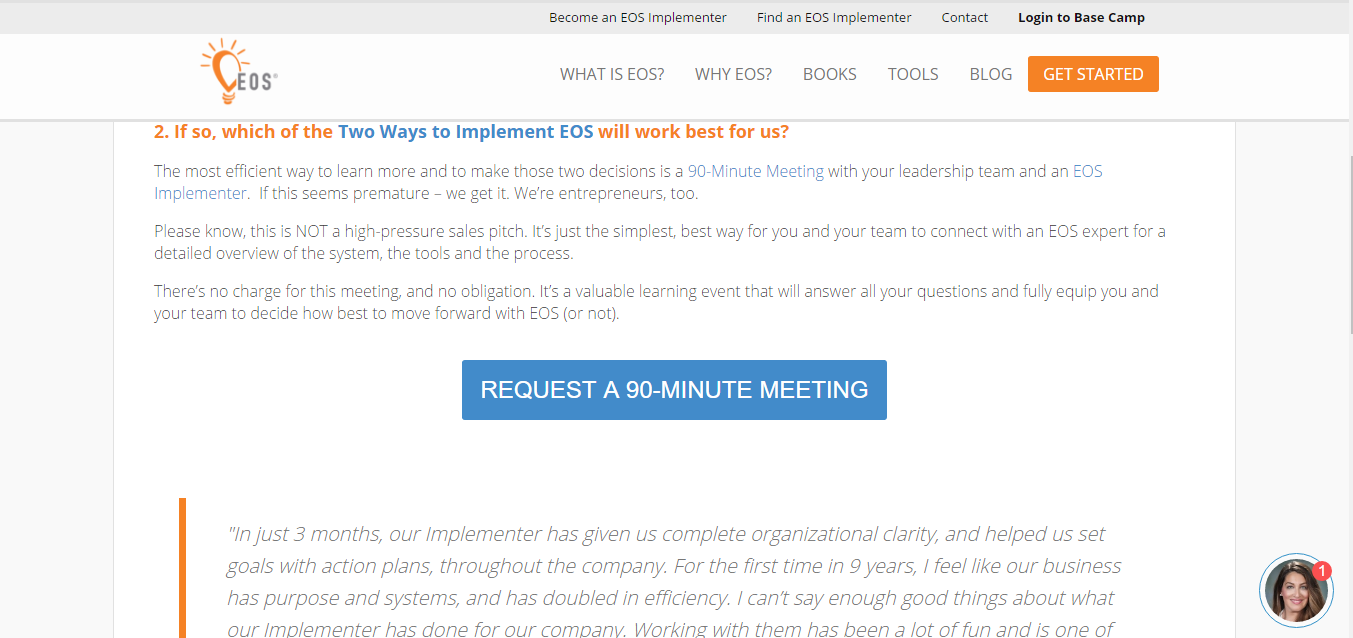The height and width of the screenshot is (638, 1353).
Task: Select the TOOLS navigation item
Action: (x=912, y=74)
